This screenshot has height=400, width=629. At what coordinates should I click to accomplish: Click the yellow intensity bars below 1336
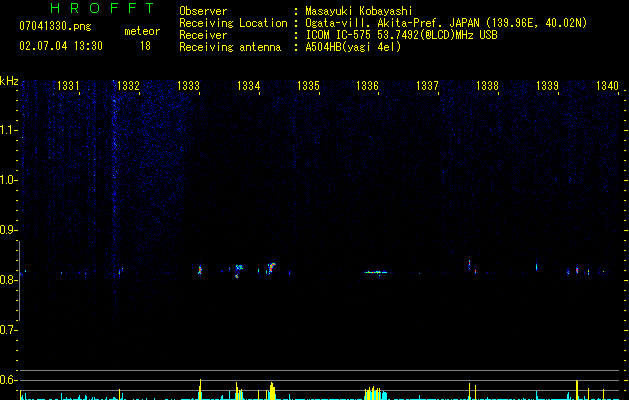pyautogui.click(x=374, y=393)
